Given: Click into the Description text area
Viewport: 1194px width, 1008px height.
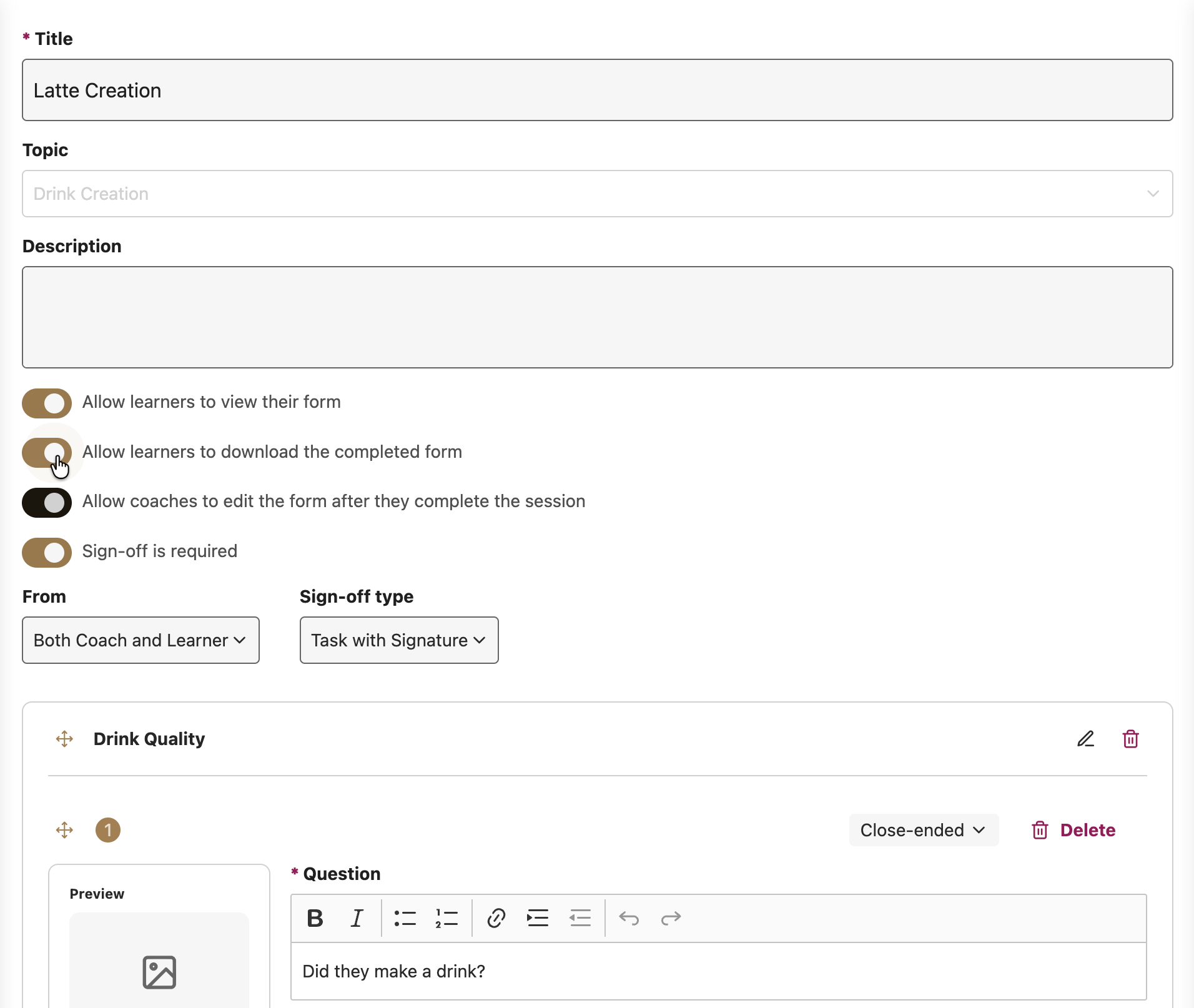Looking at the screenshot, I should click(x=597, y=317).
